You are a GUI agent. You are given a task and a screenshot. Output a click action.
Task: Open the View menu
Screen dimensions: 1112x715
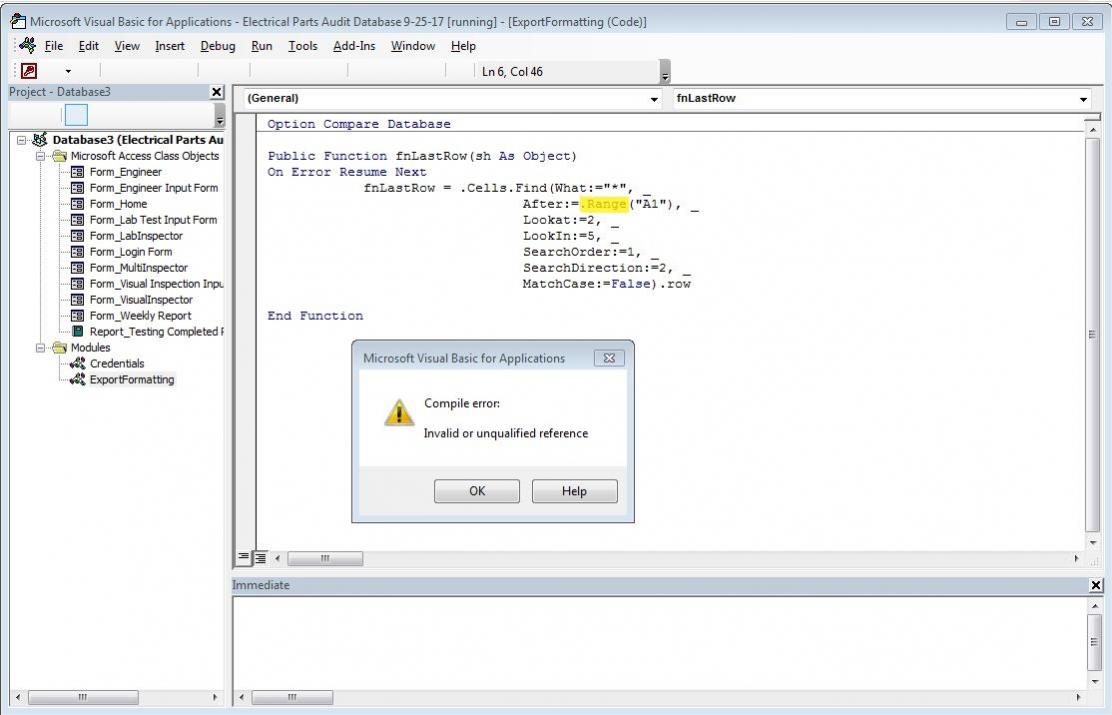127,46
